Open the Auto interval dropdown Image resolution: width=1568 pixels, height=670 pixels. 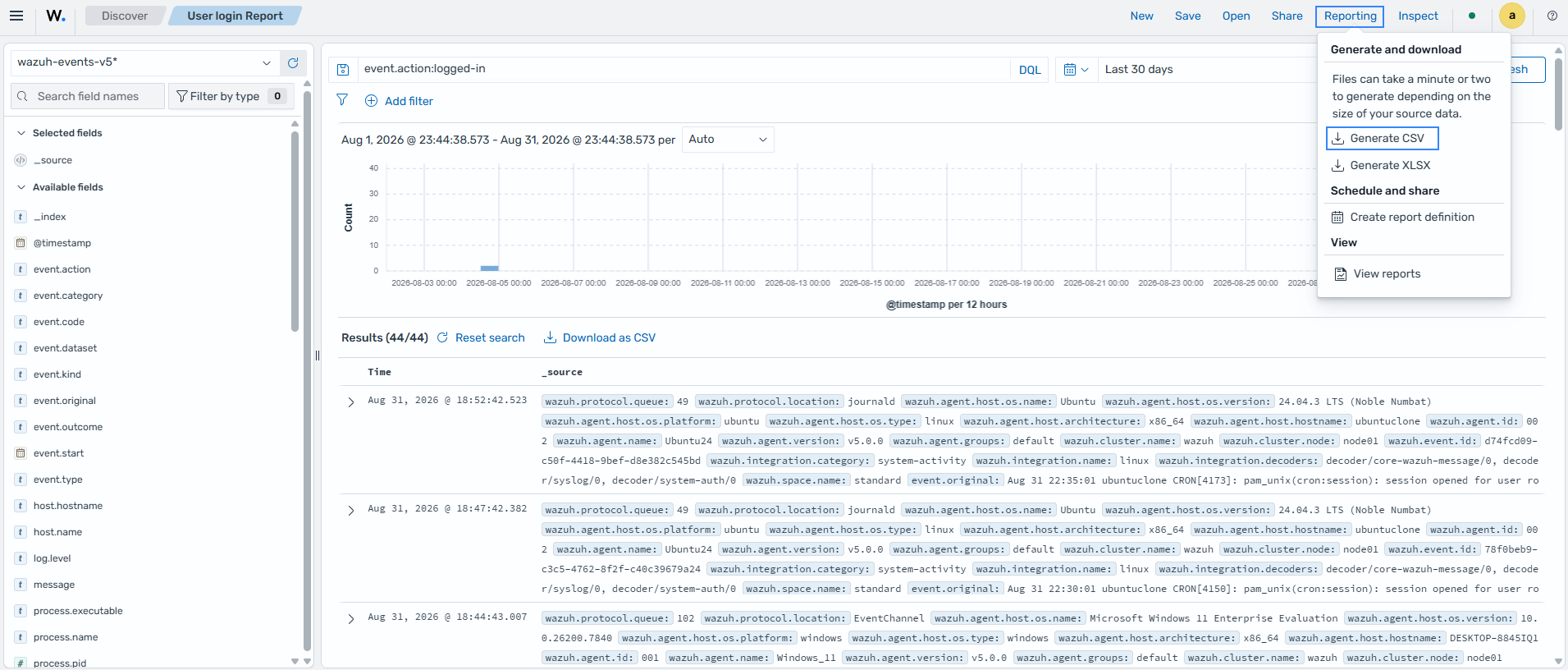click(x=728, y=140)
